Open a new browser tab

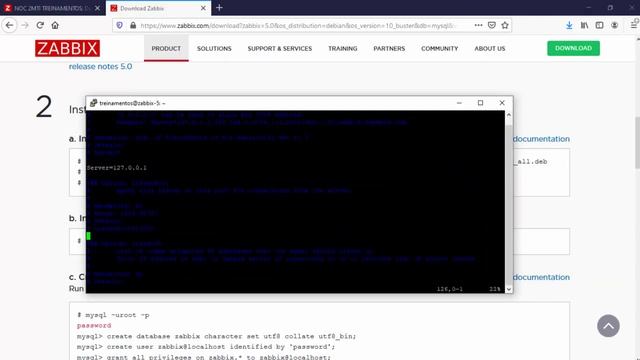219,8
